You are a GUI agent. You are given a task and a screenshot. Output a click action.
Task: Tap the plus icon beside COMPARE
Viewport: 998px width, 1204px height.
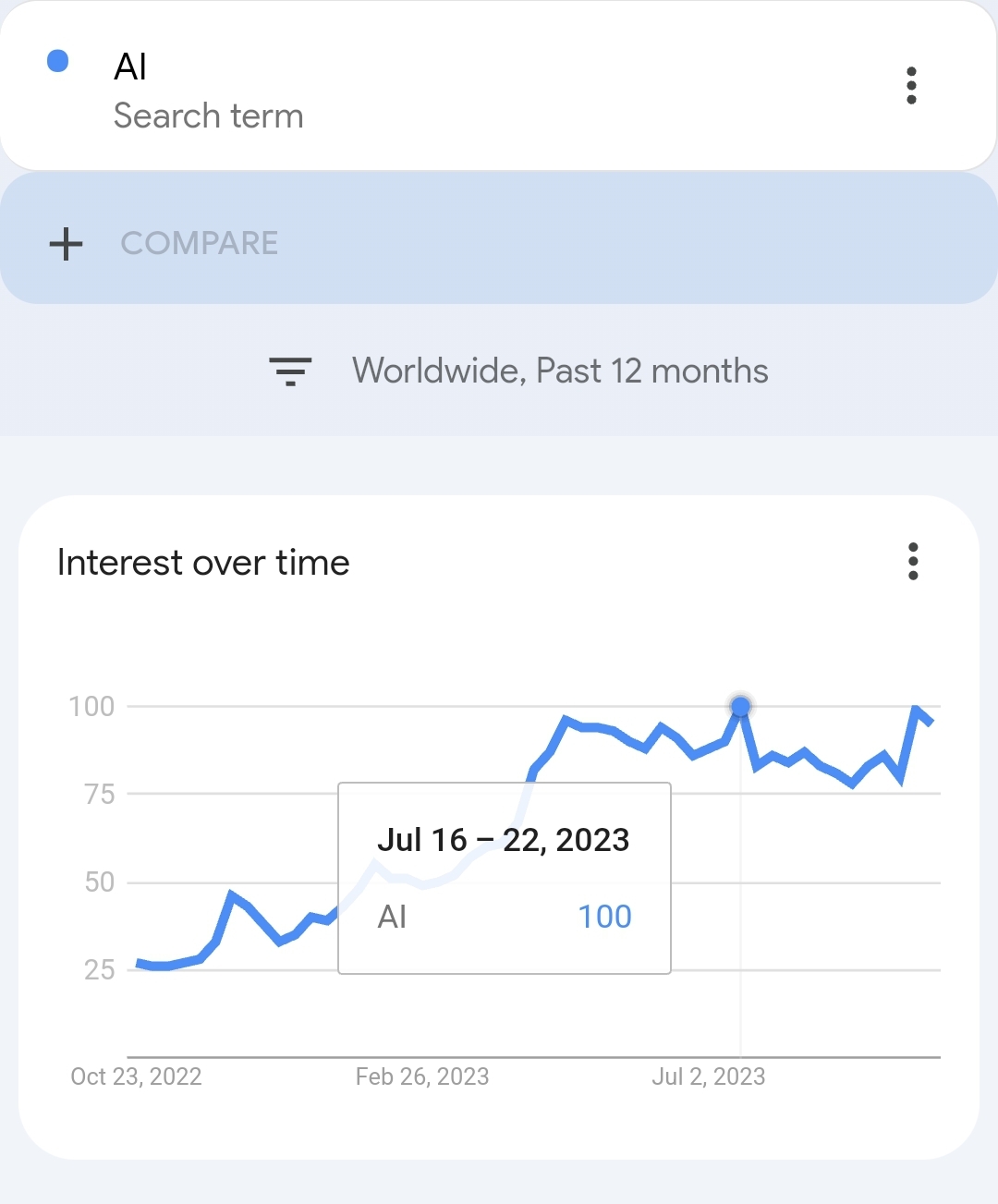66,244
